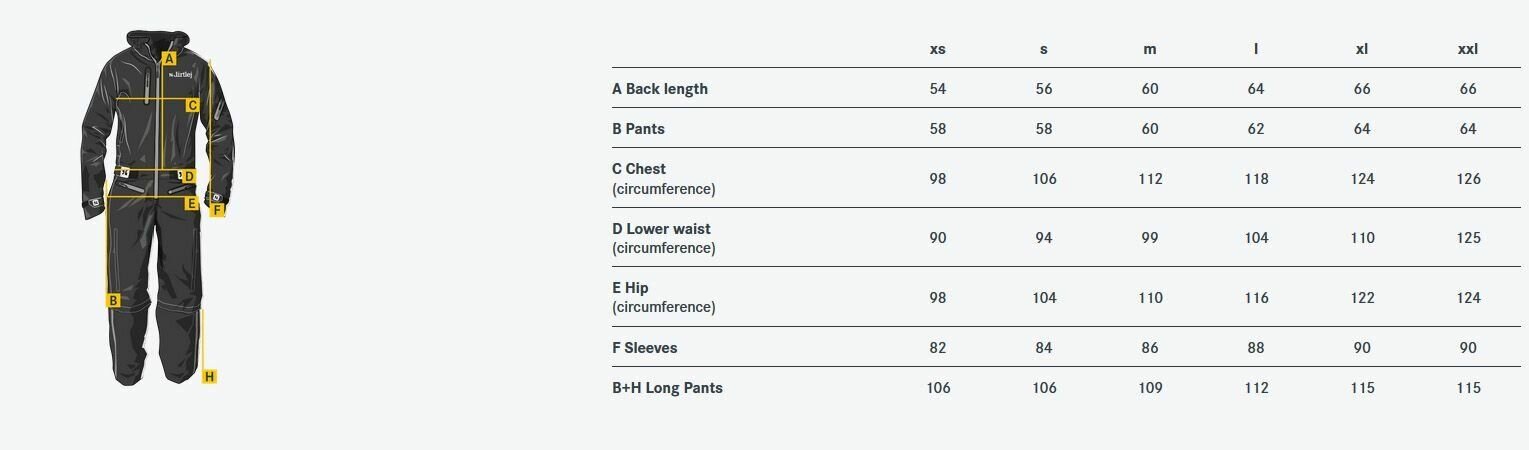Select the m size column header
Viewport: 1529px width, 450px height.
(1149, 49)
